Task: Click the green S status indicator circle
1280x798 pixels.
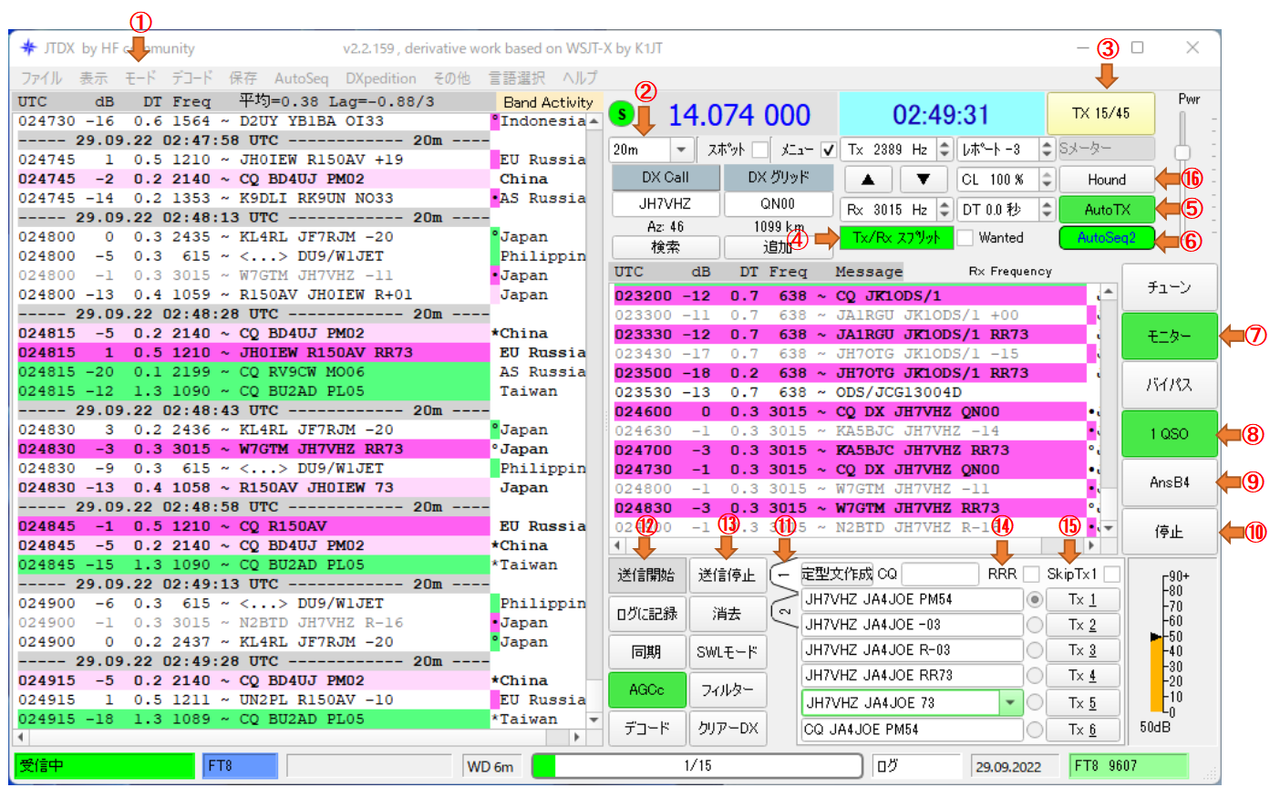Action: click(x=622, y=114)
